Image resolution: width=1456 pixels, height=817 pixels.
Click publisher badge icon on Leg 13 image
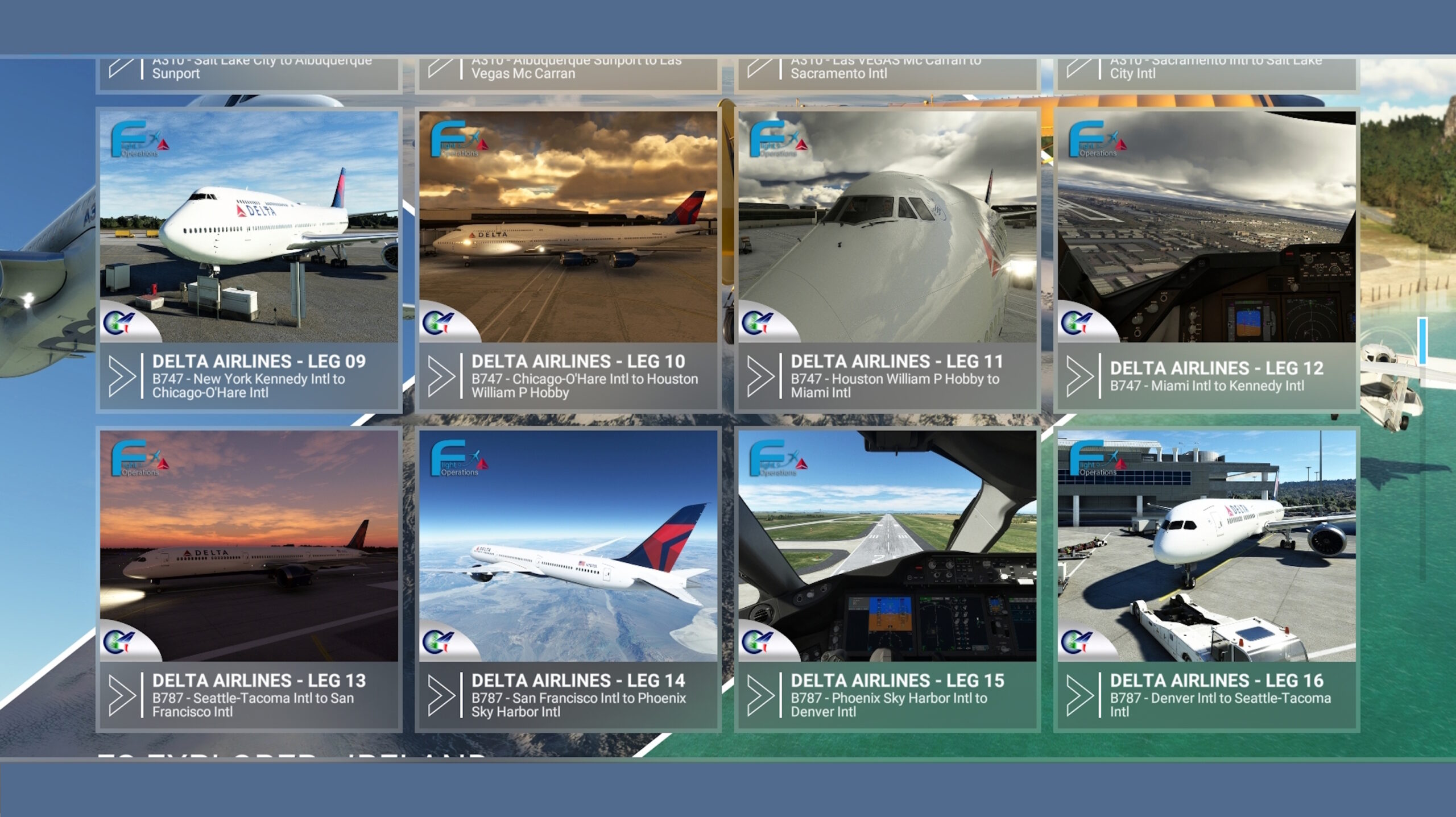[119, 642]
